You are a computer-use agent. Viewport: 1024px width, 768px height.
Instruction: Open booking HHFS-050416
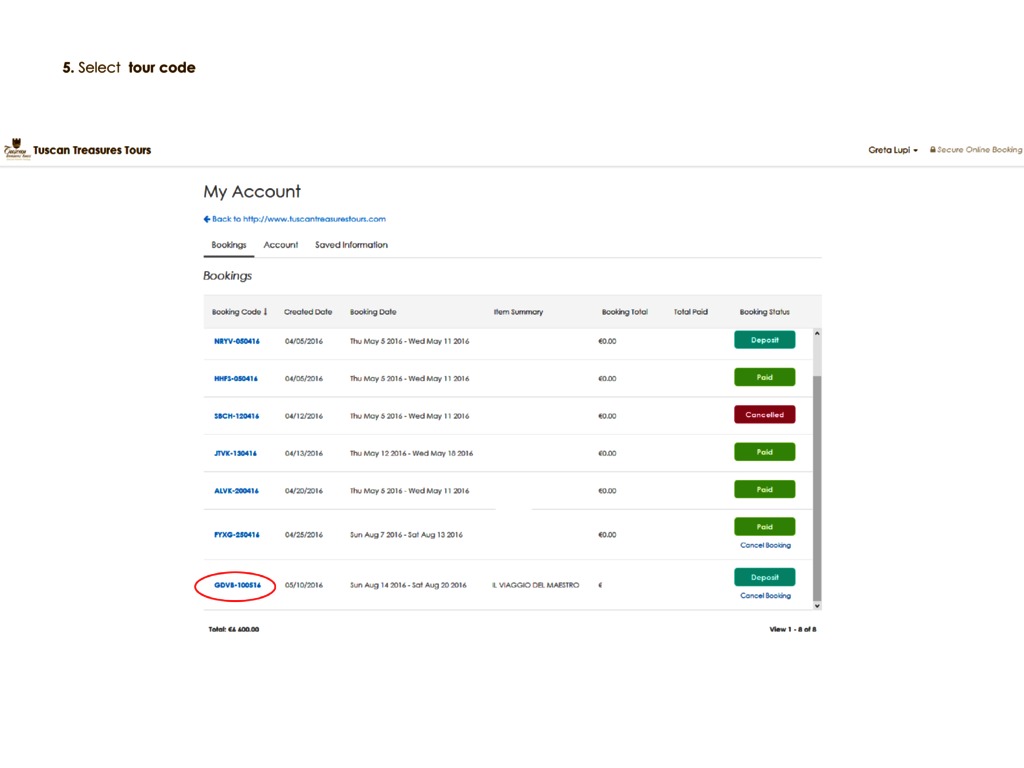click(236, 379)
